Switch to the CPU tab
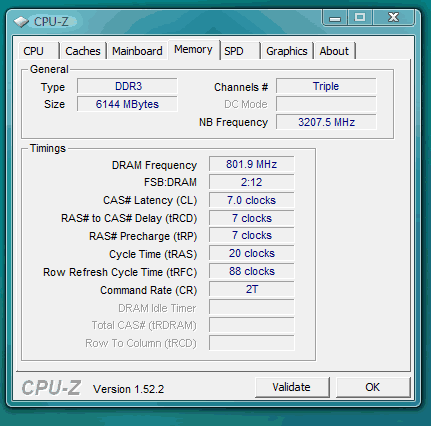Viewport: 431px width, 426px height. point(39,51)
